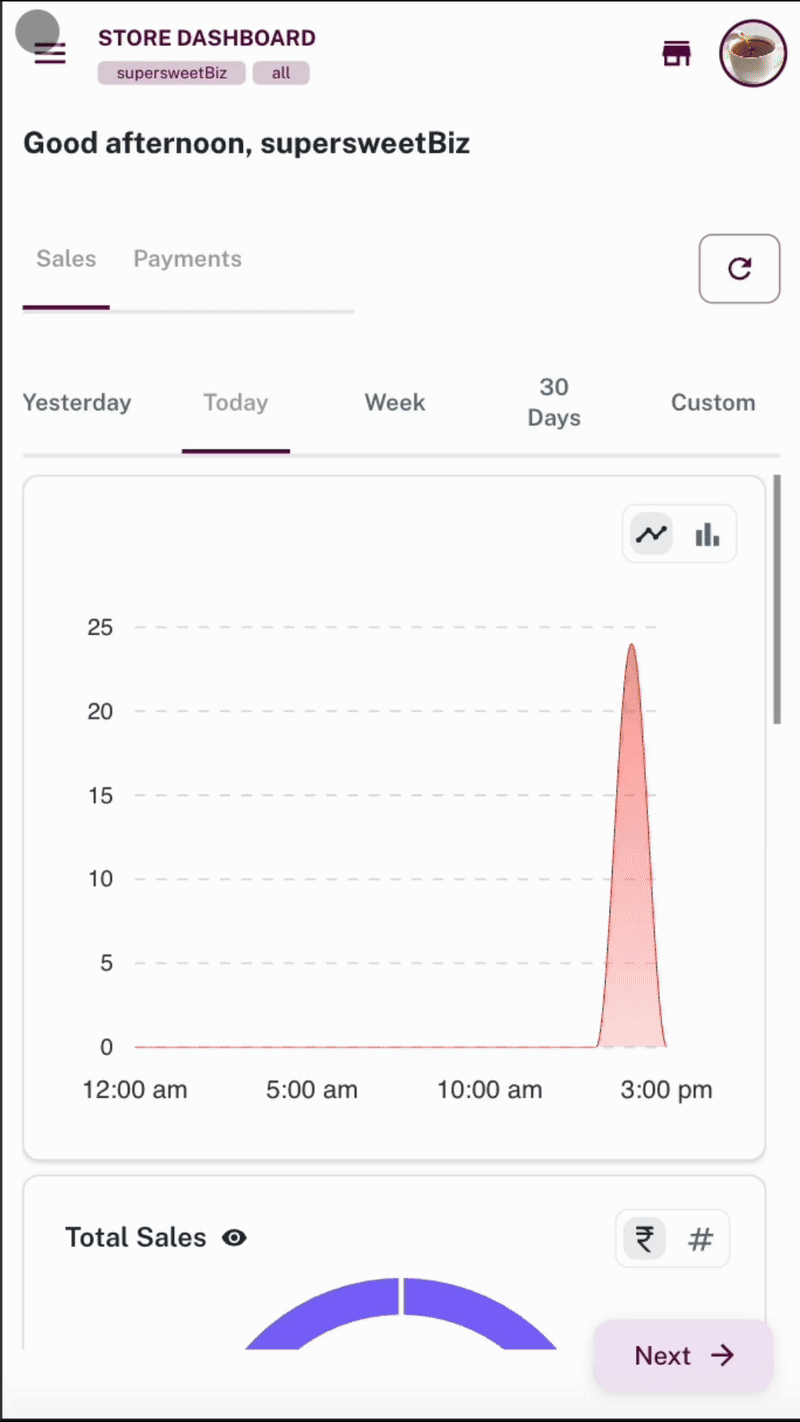Select the Yesterday time range
This screenshot has width=800, height=1422.
(77, 403)
